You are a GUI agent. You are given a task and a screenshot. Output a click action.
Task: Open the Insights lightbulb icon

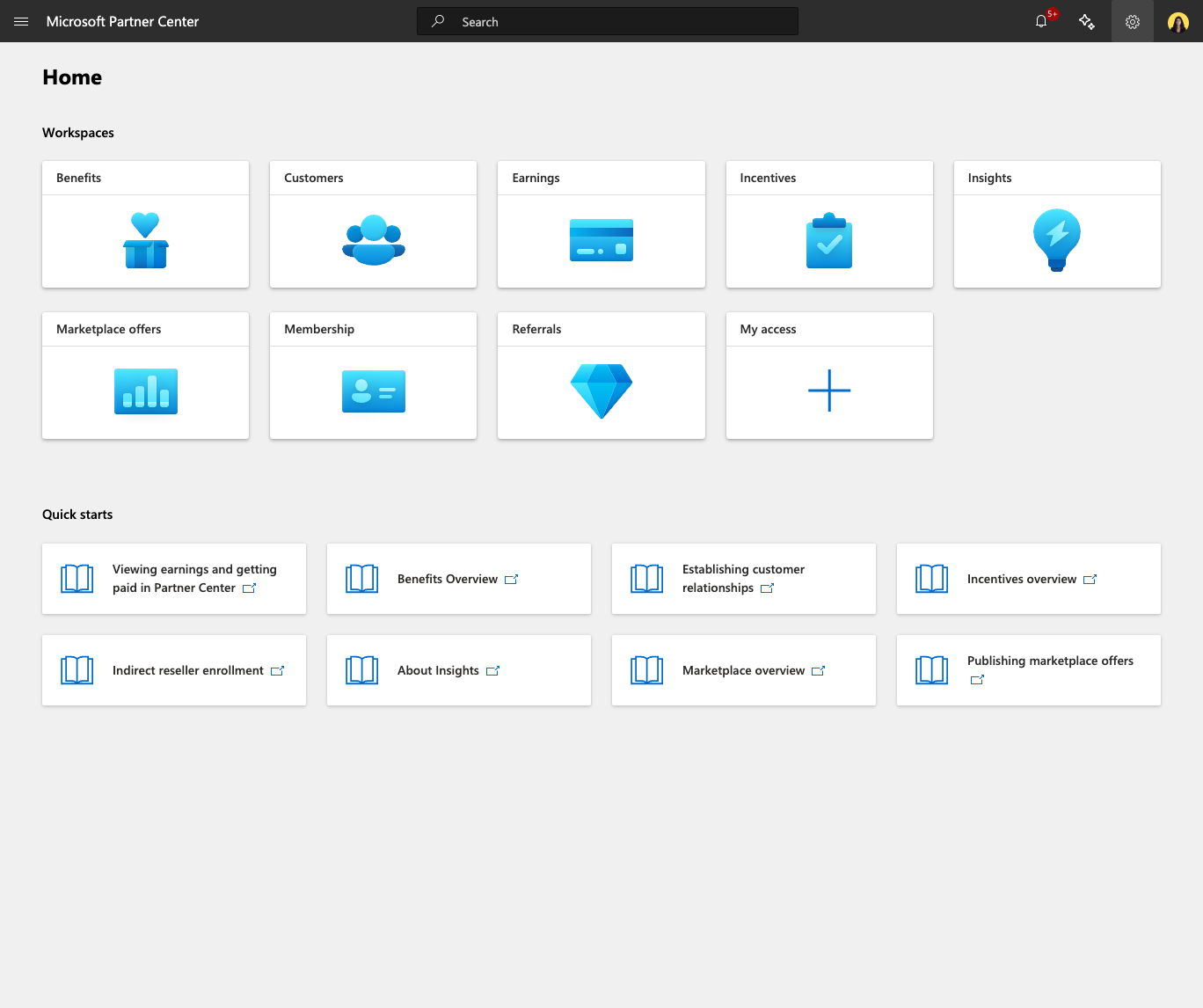[1057, 240]
